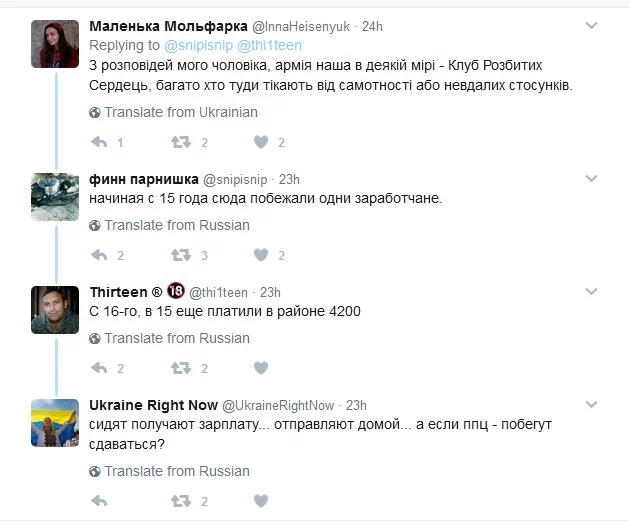629x526 pixels.
Task: Retweet Маленька Мольфарка's tweet
Action: pyautogui.click(x=180, y=142)
